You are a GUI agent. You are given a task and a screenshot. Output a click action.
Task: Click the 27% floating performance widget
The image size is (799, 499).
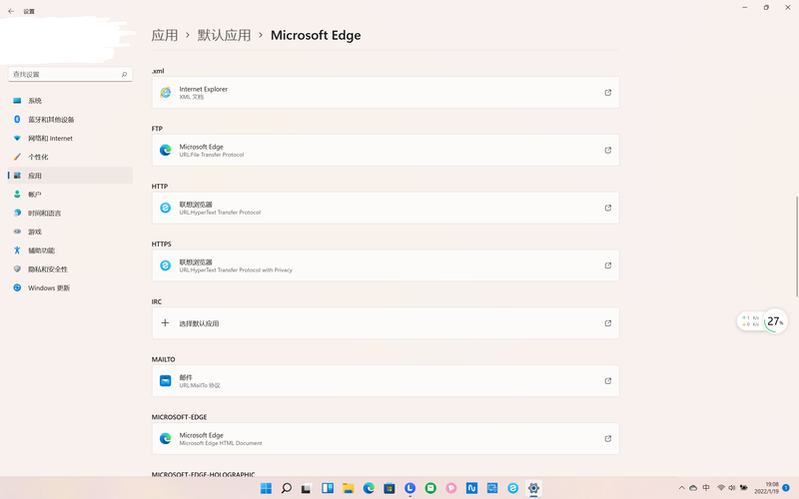pos(774,321)
